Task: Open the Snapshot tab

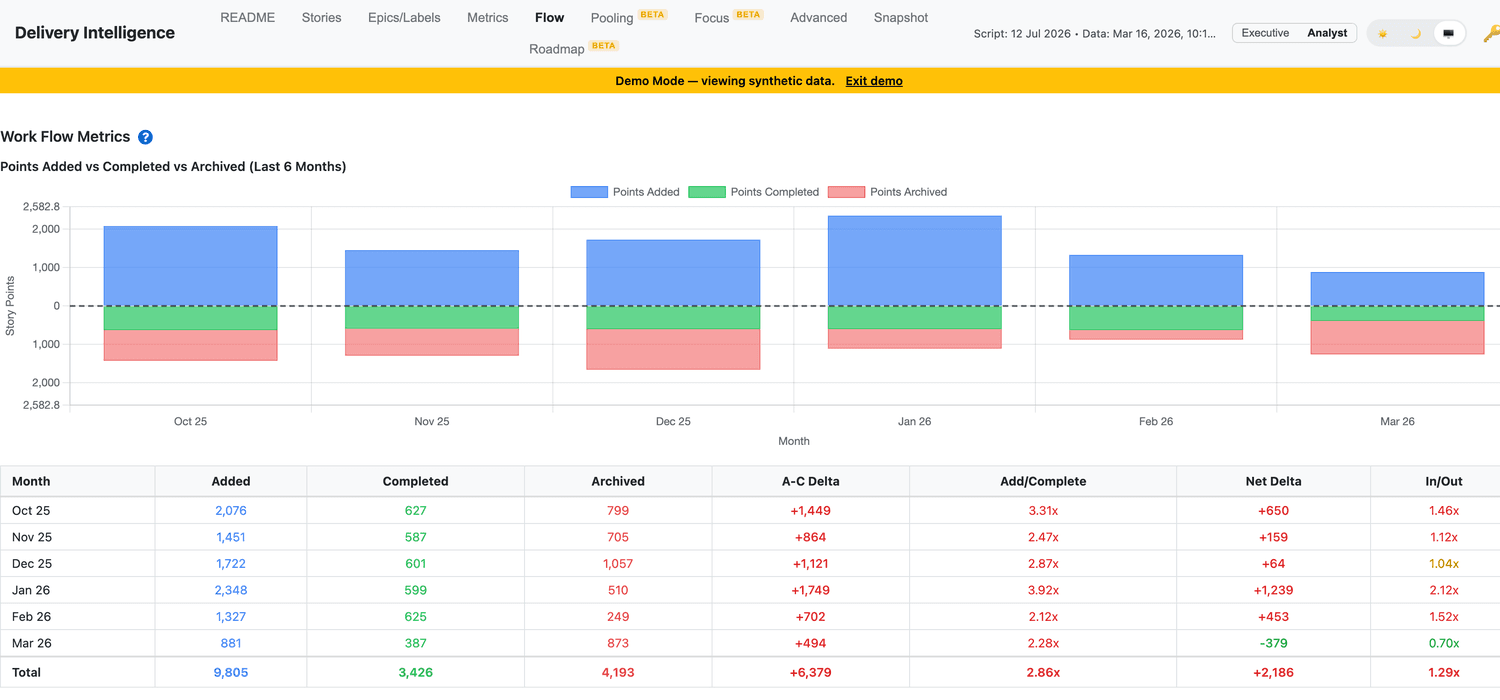Action: click(900, 18)
